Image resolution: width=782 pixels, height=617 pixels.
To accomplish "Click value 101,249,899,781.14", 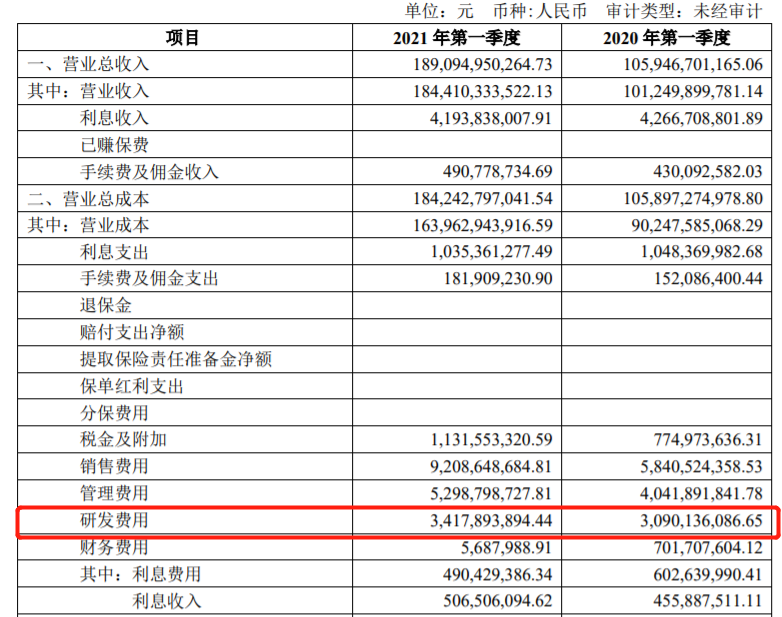I will (x=693, y=91).
